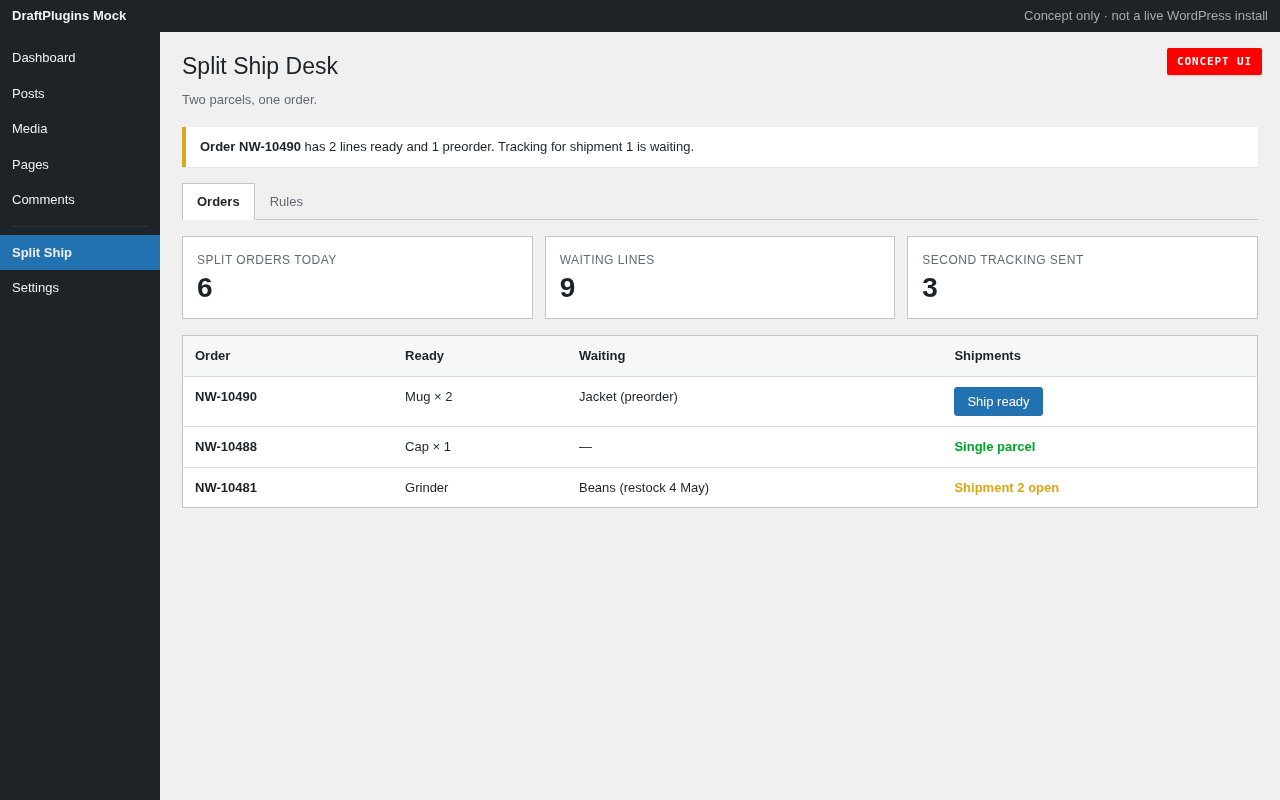Select the Split Ship sidebar item
Viewport: 1280px width, 800px height.
coord(80,253)
